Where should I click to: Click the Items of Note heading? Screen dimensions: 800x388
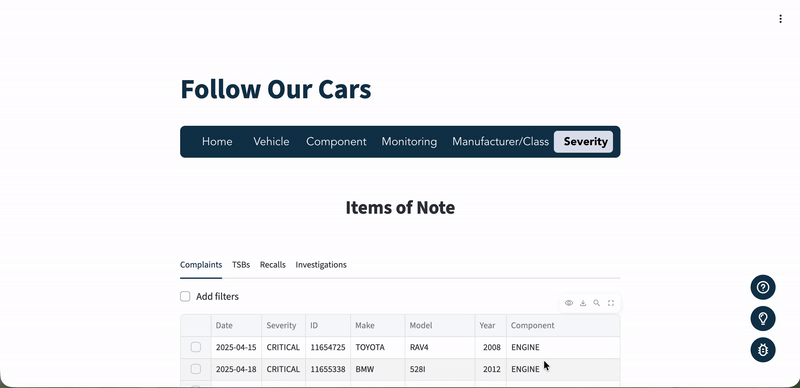[x=400, y=208]
